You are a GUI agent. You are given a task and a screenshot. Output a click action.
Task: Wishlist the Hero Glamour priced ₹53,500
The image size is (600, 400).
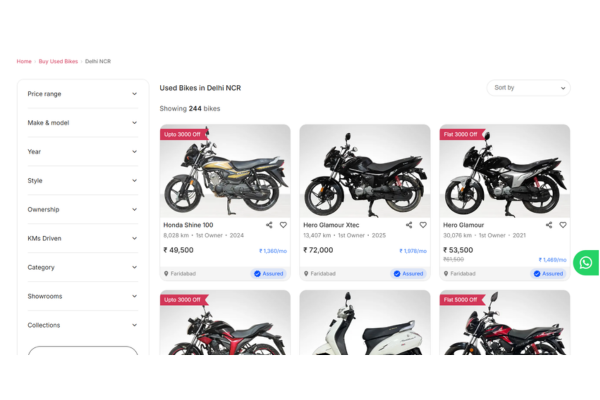[563, 225]
